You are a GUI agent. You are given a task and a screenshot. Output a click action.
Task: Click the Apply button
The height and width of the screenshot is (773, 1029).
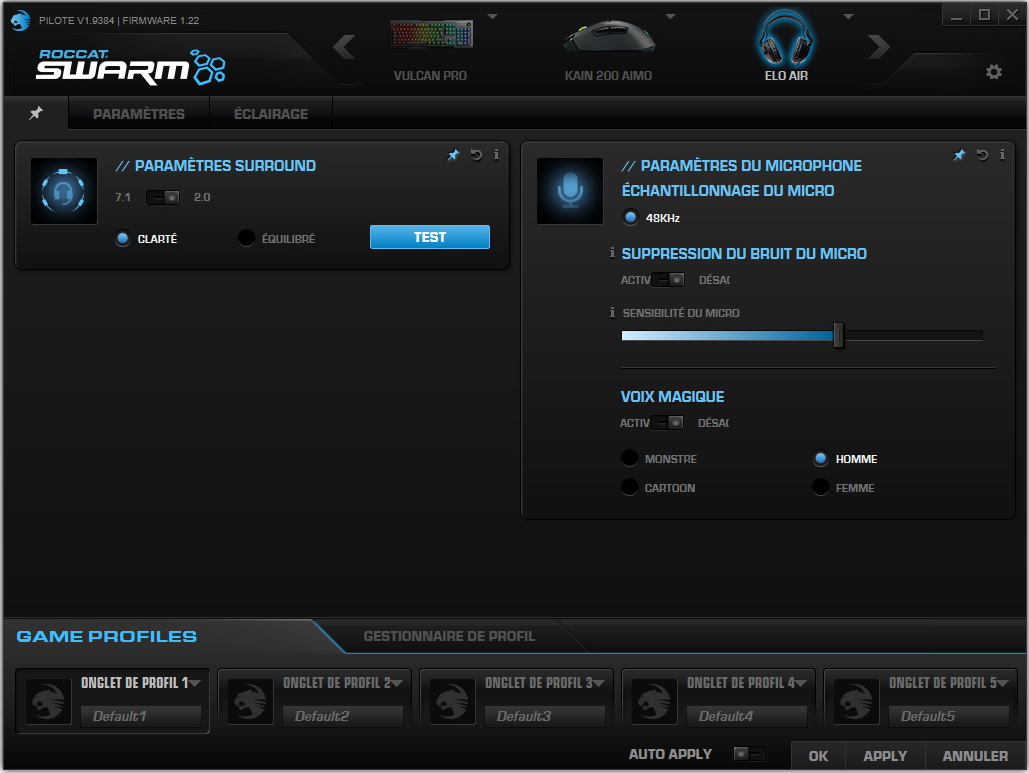(884, 756)
